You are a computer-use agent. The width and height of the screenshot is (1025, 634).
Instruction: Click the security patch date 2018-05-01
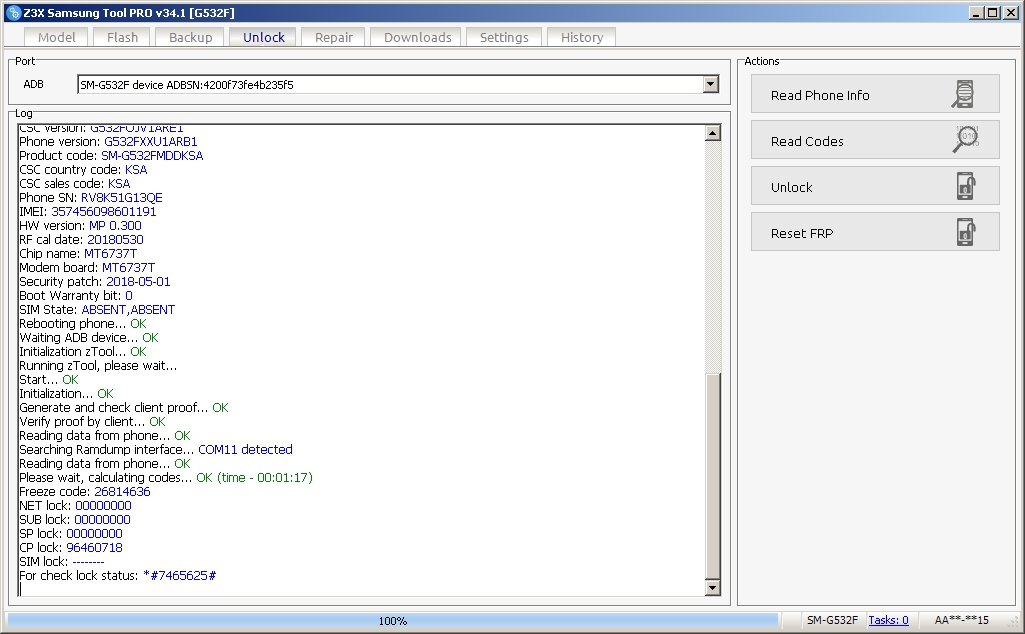[x=138, y=282]
